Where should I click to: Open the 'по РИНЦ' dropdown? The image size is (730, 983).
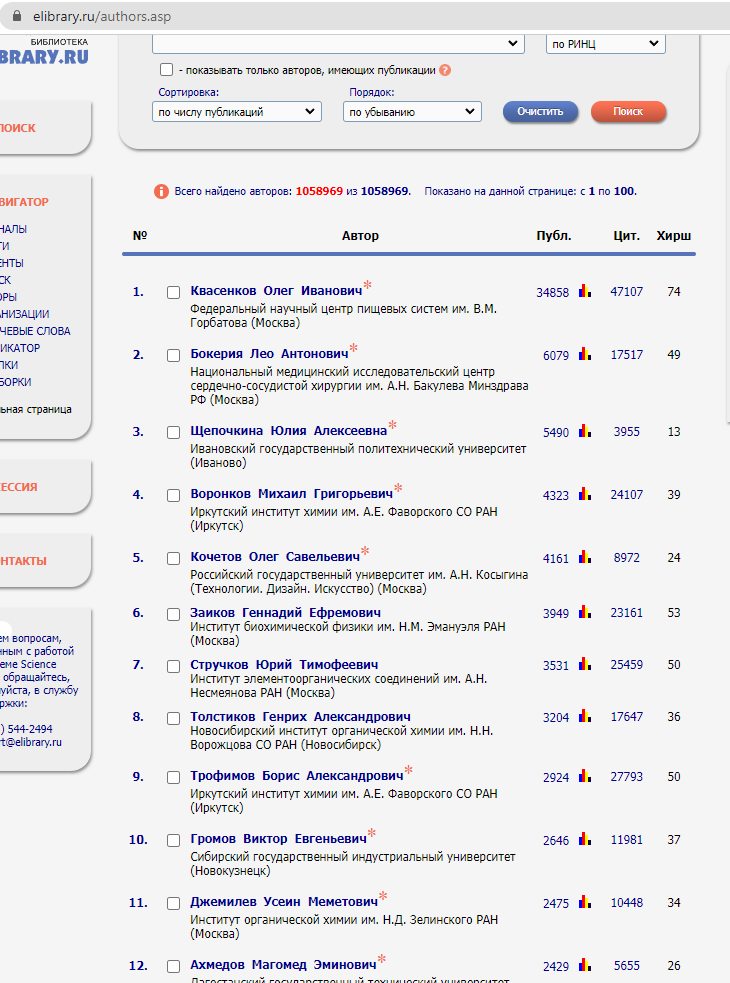point(605,43)
